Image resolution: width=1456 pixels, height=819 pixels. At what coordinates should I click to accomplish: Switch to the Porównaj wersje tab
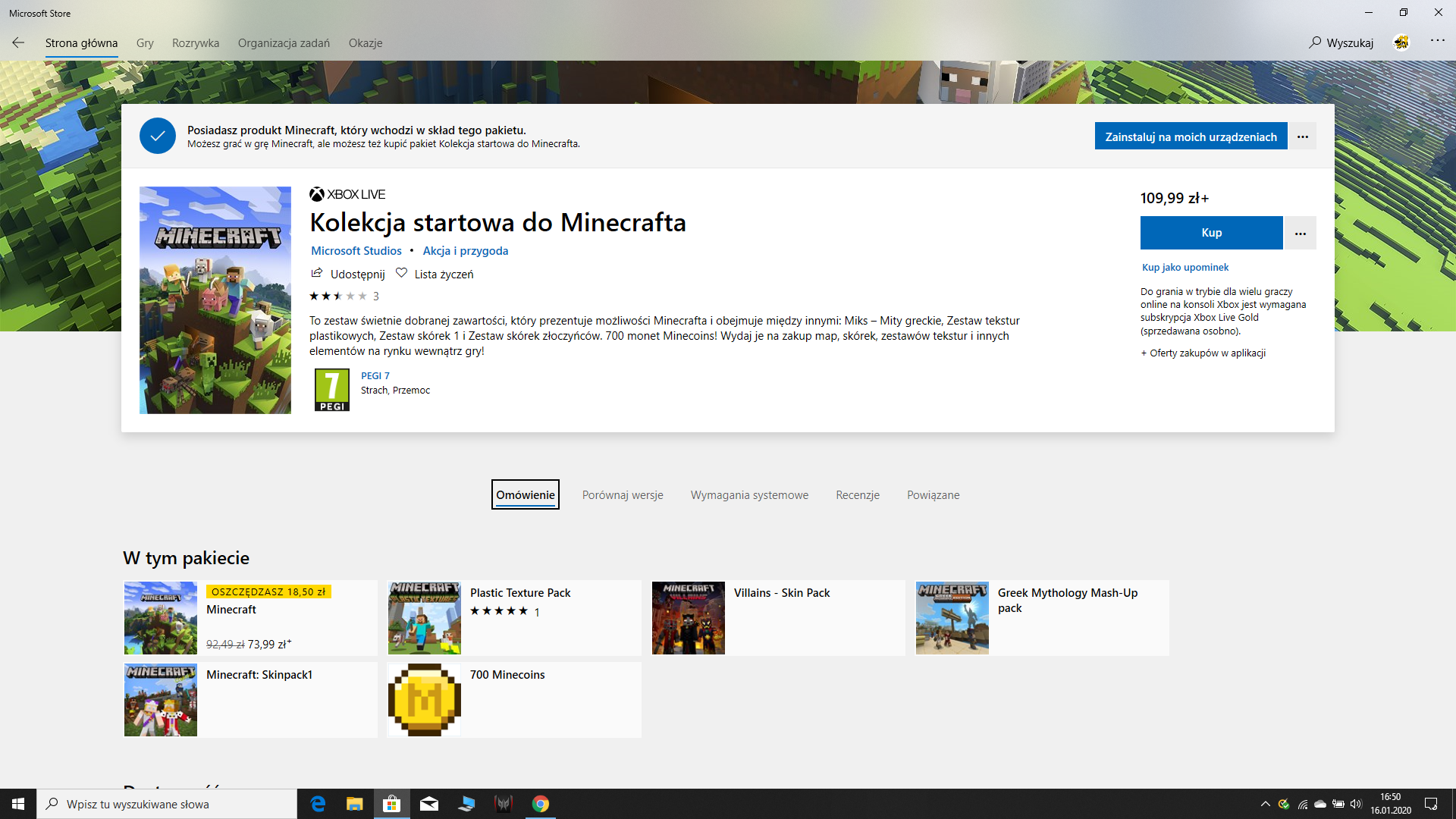pos(623,495)
